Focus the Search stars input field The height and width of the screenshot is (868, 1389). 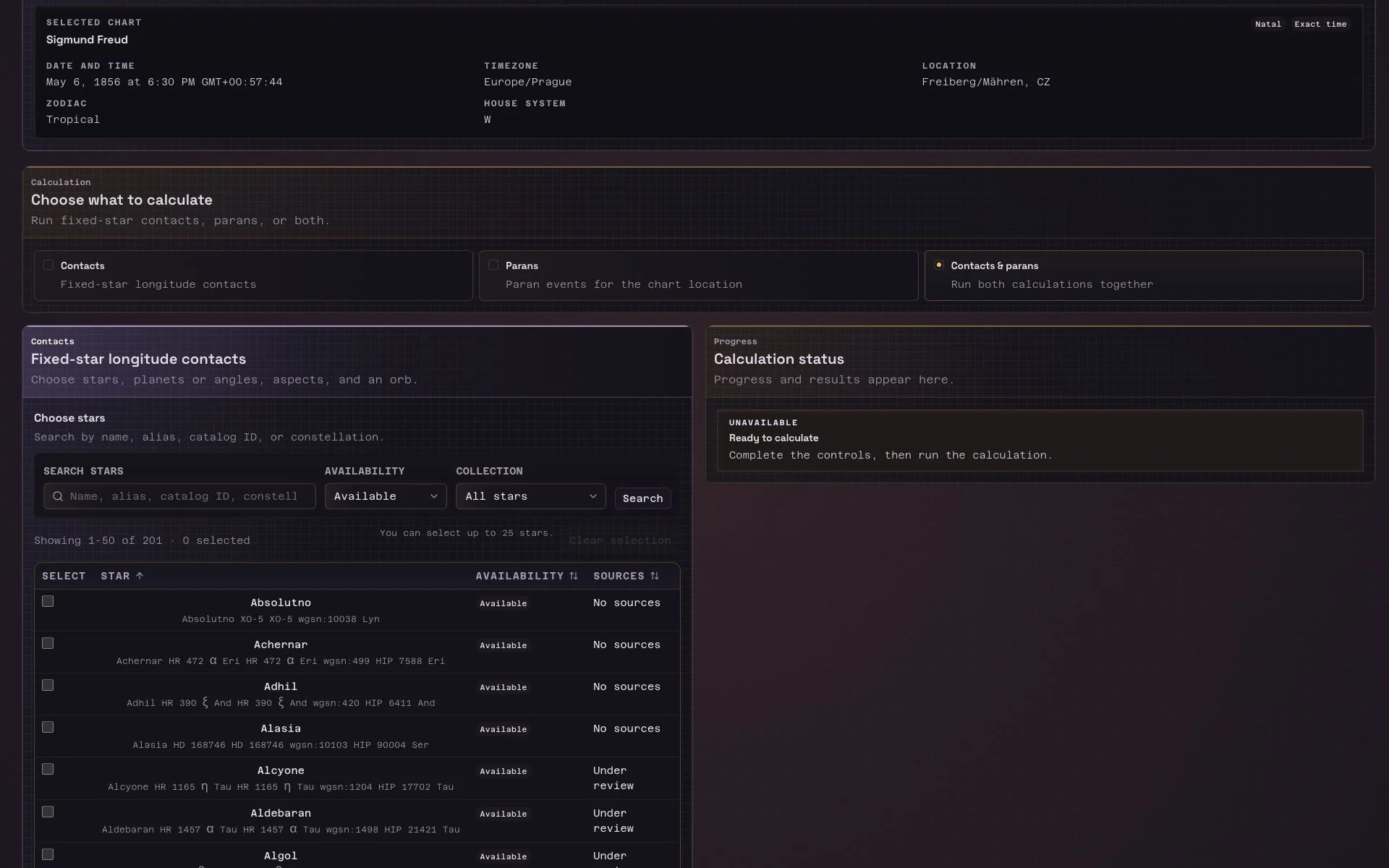[179, 496]
